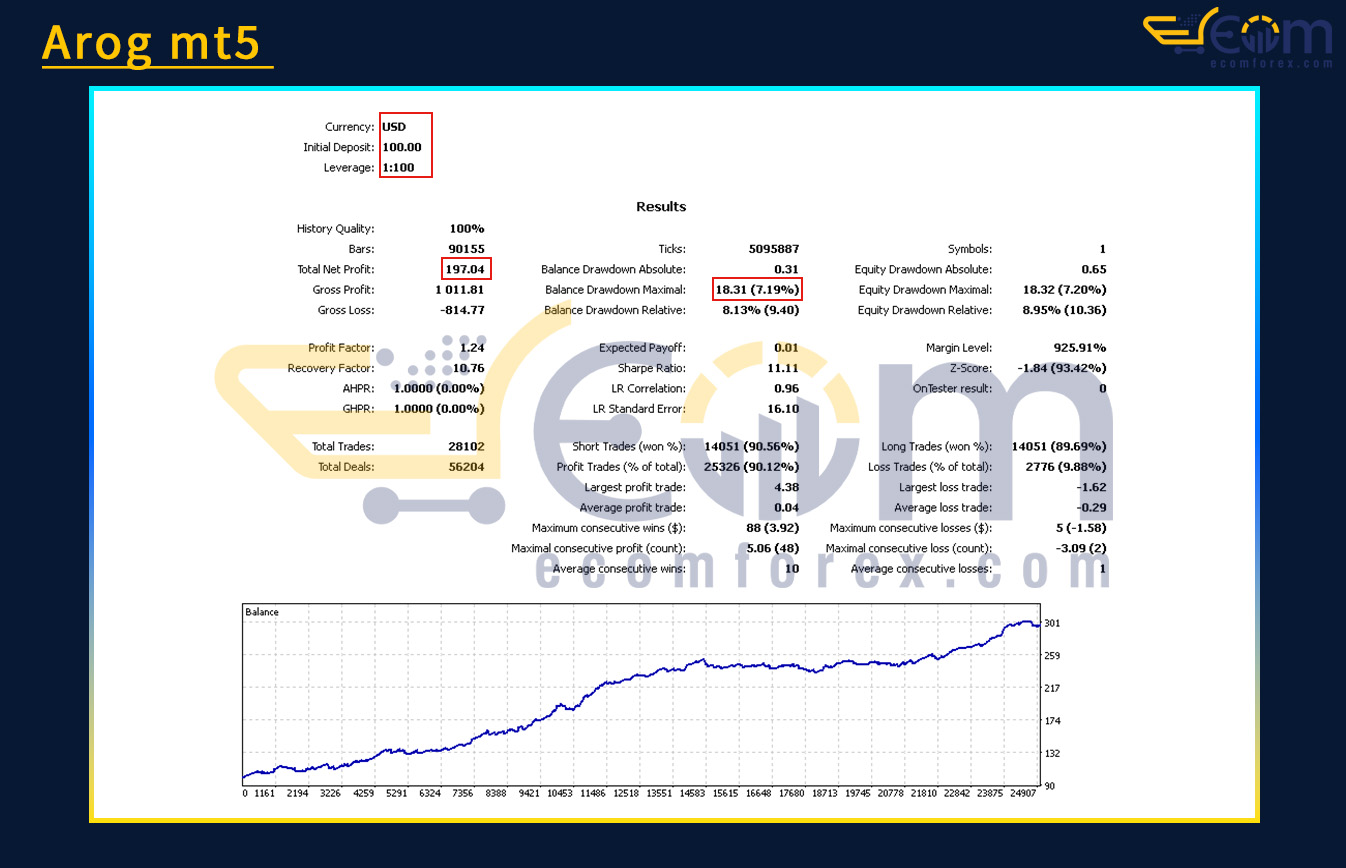Select the Equity Drawdown Maximal value 18.32 (7.20%)

click(x=1064, y=290)
